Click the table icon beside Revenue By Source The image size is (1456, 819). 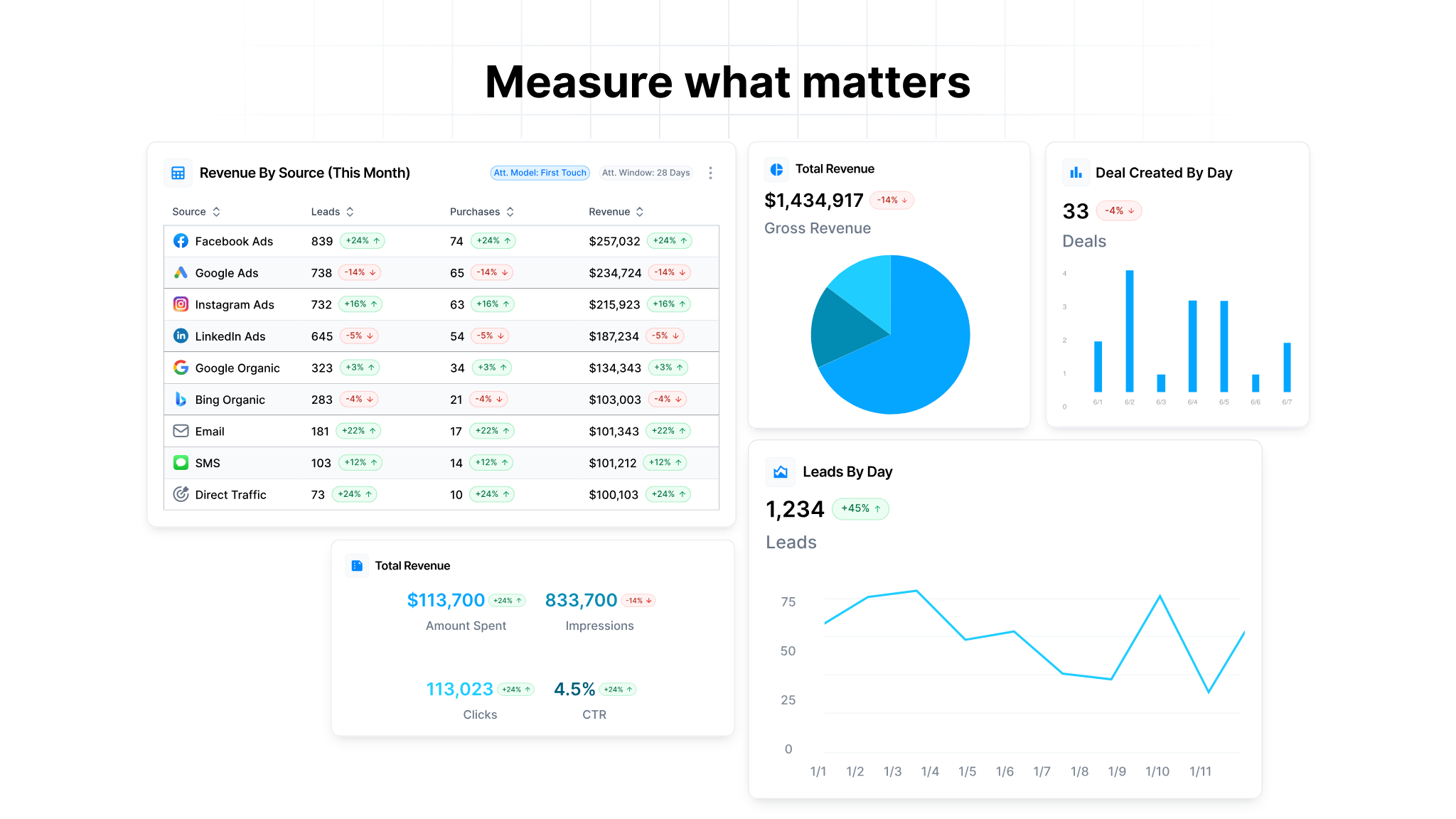pyautogui.click(x=178, y=173)
